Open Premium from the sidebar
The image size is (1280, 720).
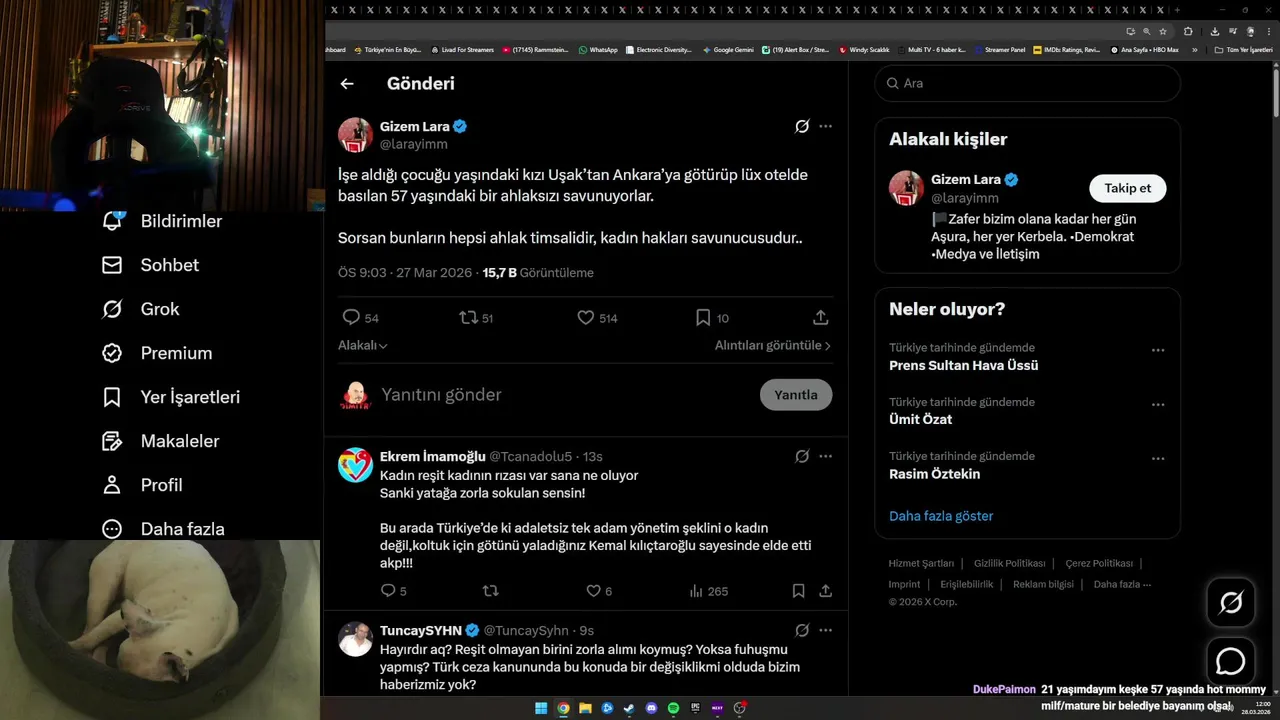pyautogui.click(x=157, y=353)
